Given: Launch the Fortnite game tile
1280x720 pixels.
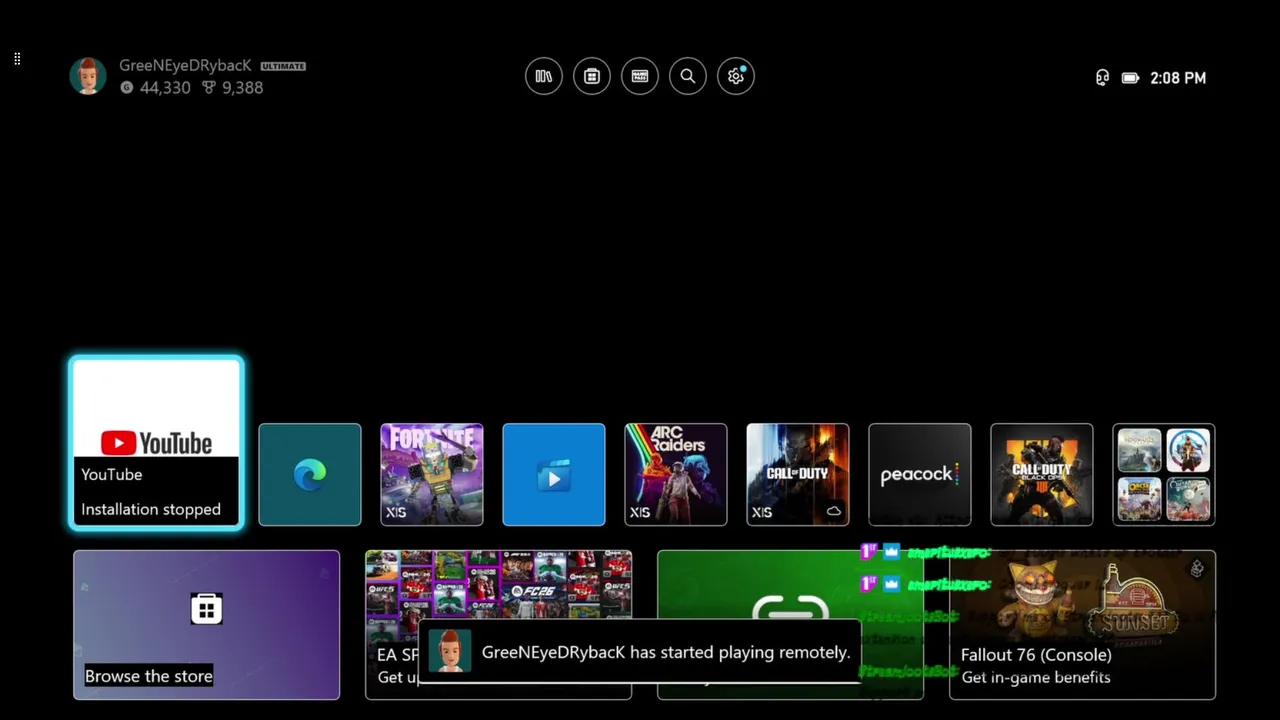Looking at the screenshot, I should (x=432, y=474).
